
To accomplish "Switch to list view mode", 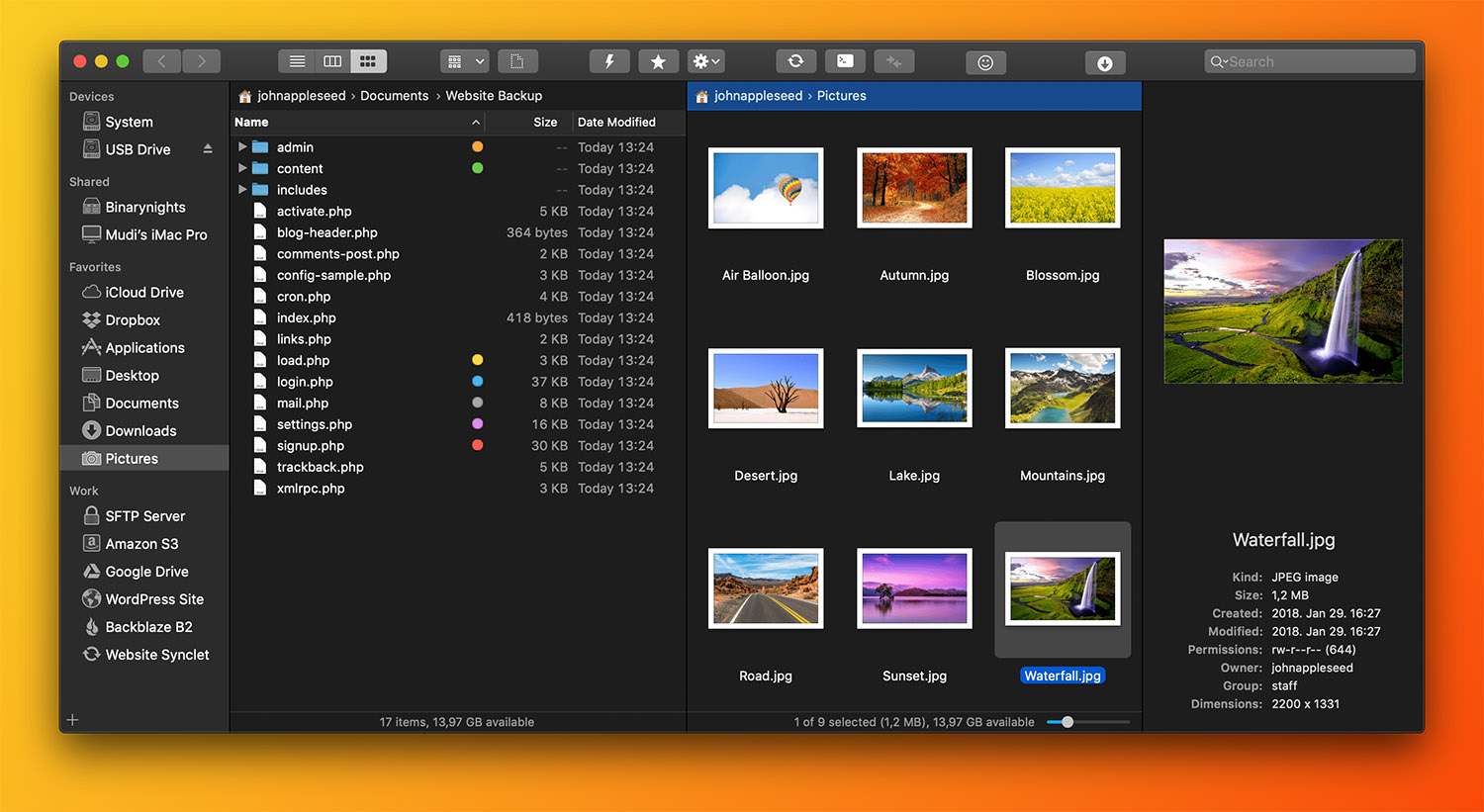I will [297, 61].
